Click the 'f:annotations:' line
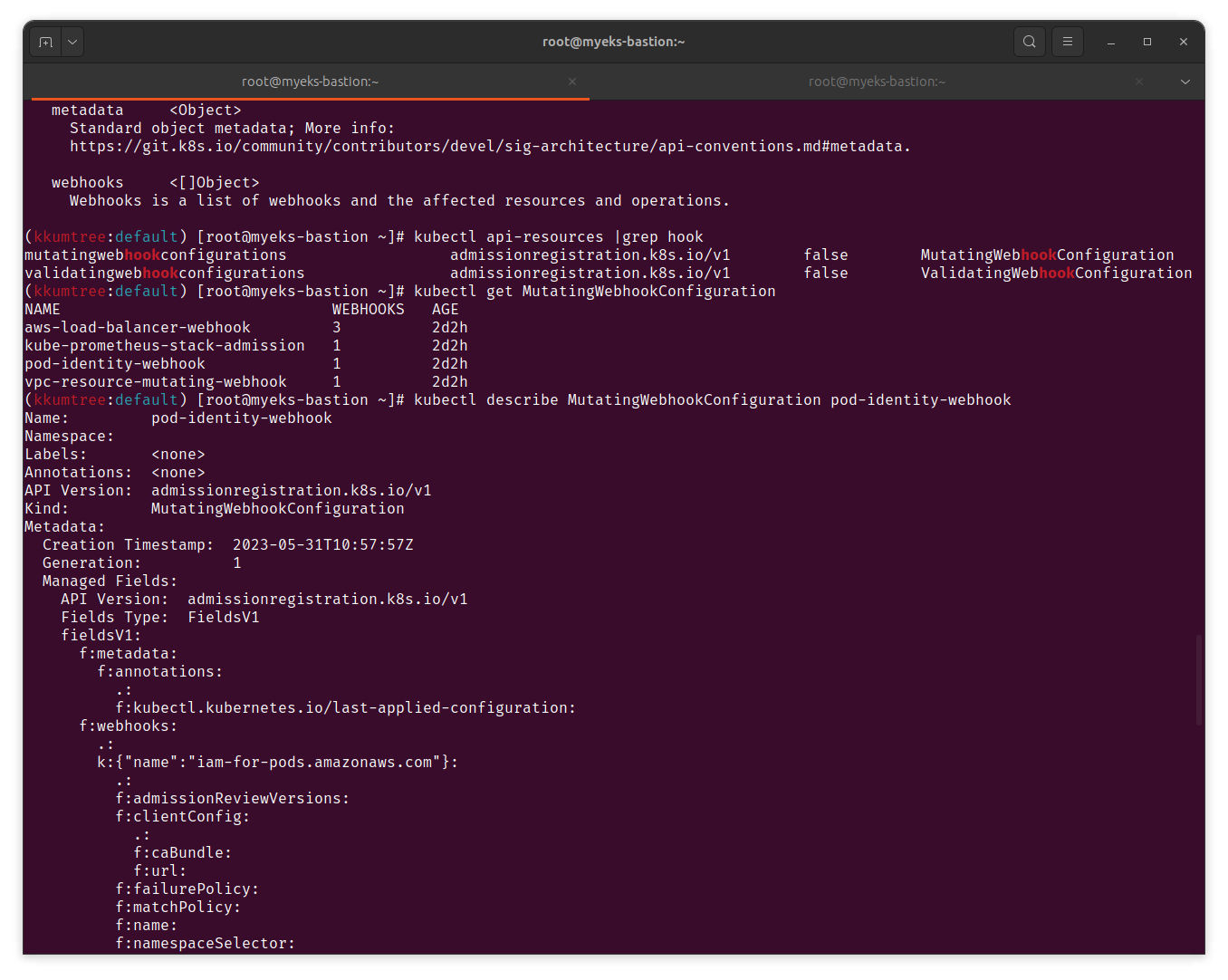Viewport: 1228px width, 980px height. coord(160,672)
